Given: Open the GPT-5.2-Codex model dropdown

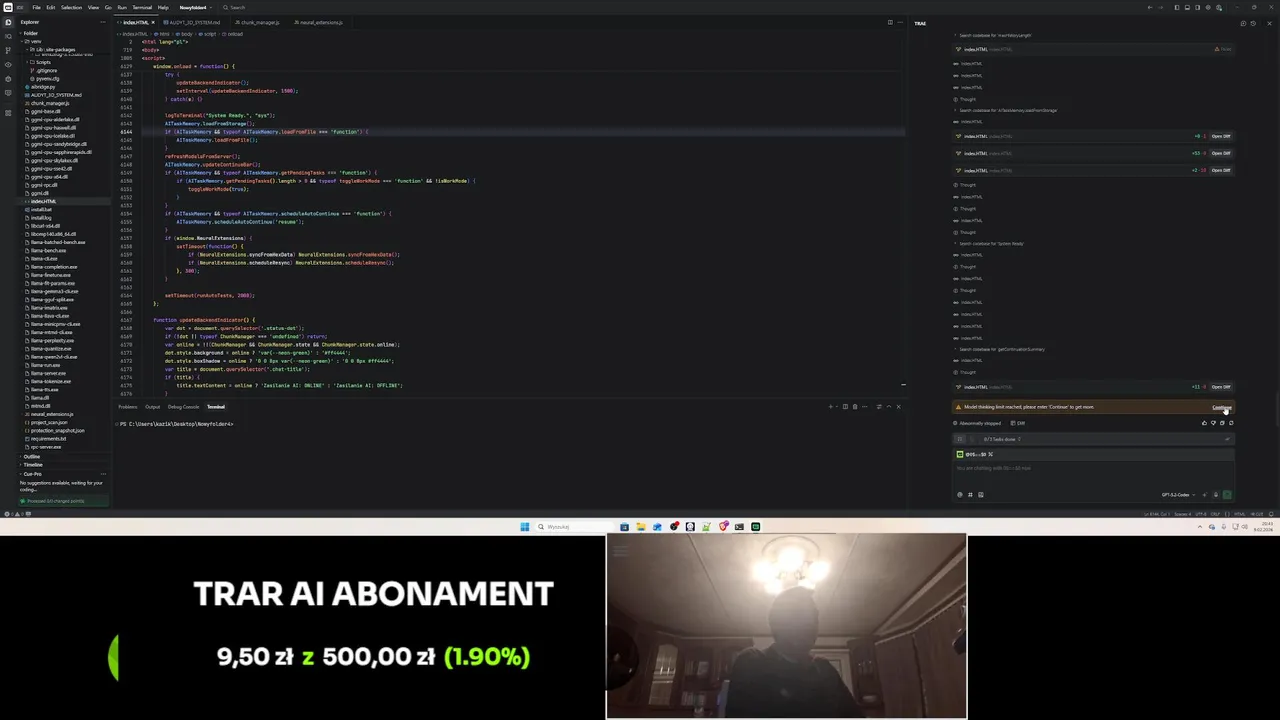Looking at the screenshot, I should click(x=1179, y=494).
